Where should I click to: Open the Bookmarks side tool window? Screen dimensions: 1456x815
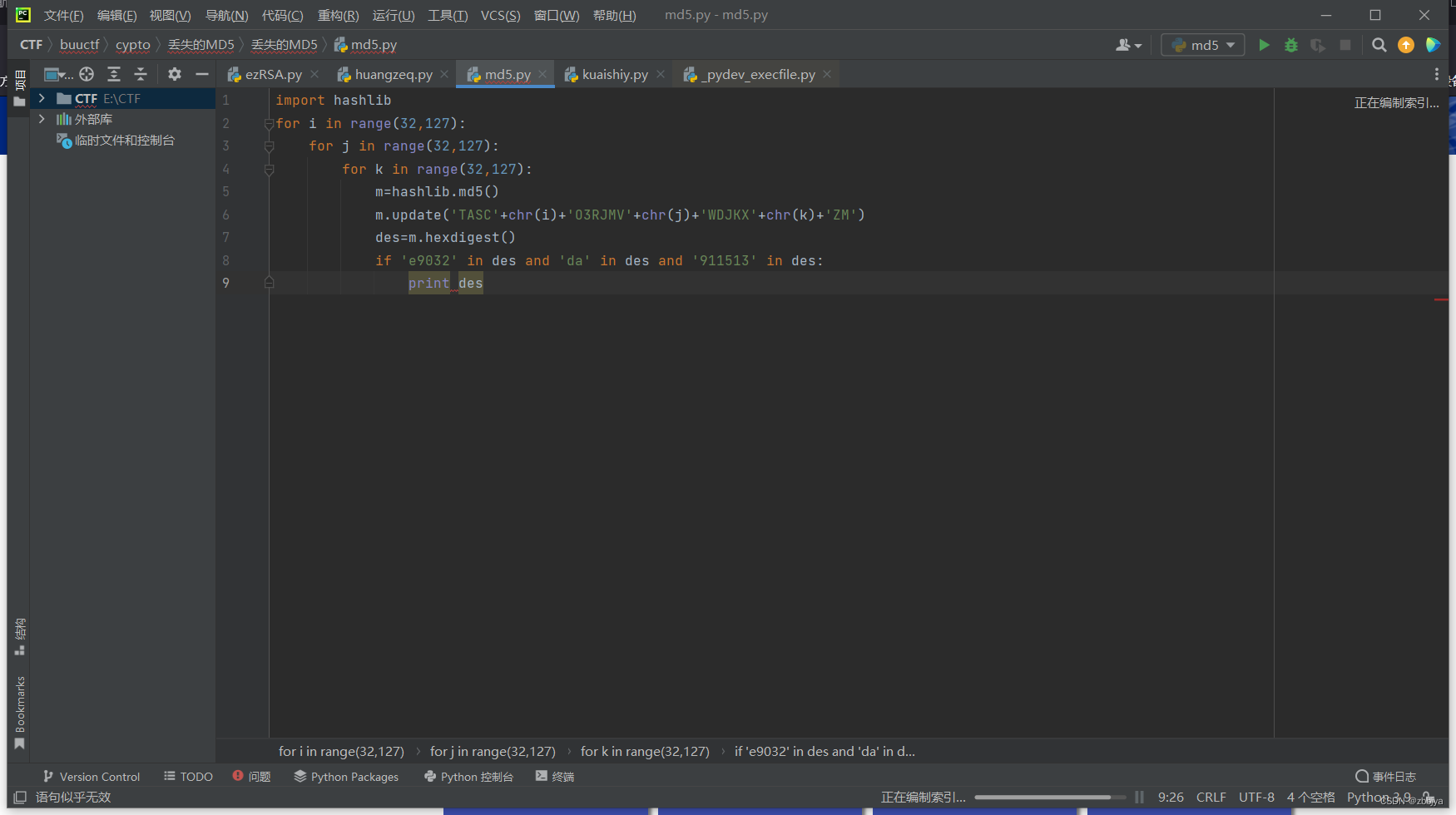20,713
